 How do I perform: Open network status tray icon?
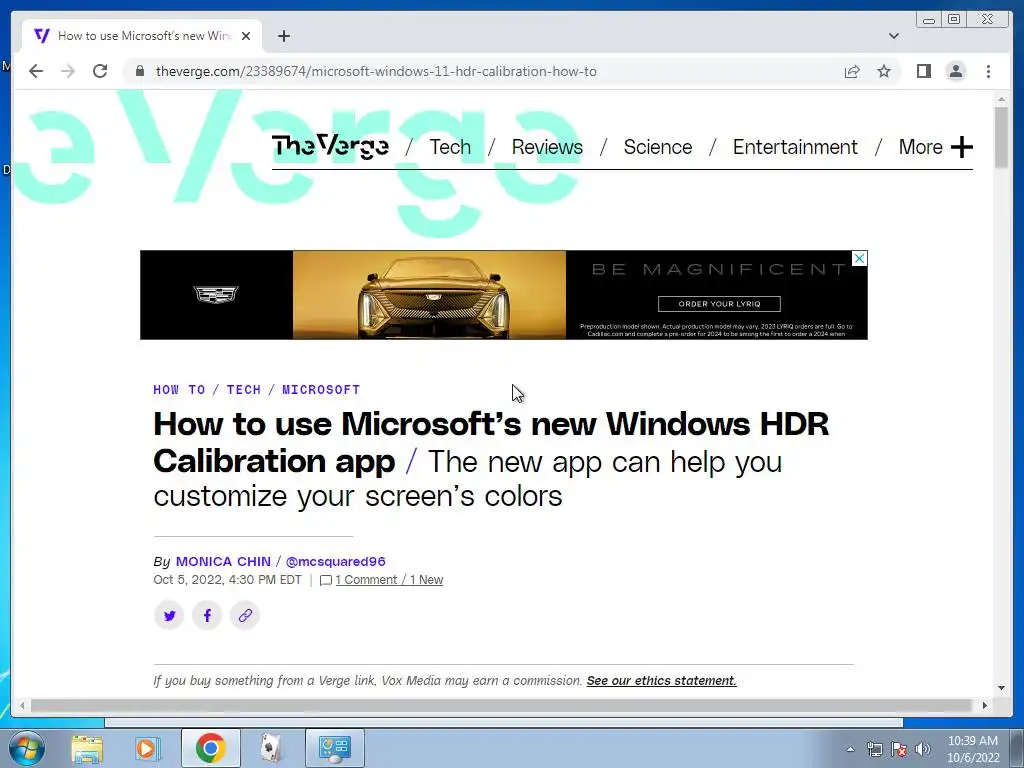click(874, 749)
